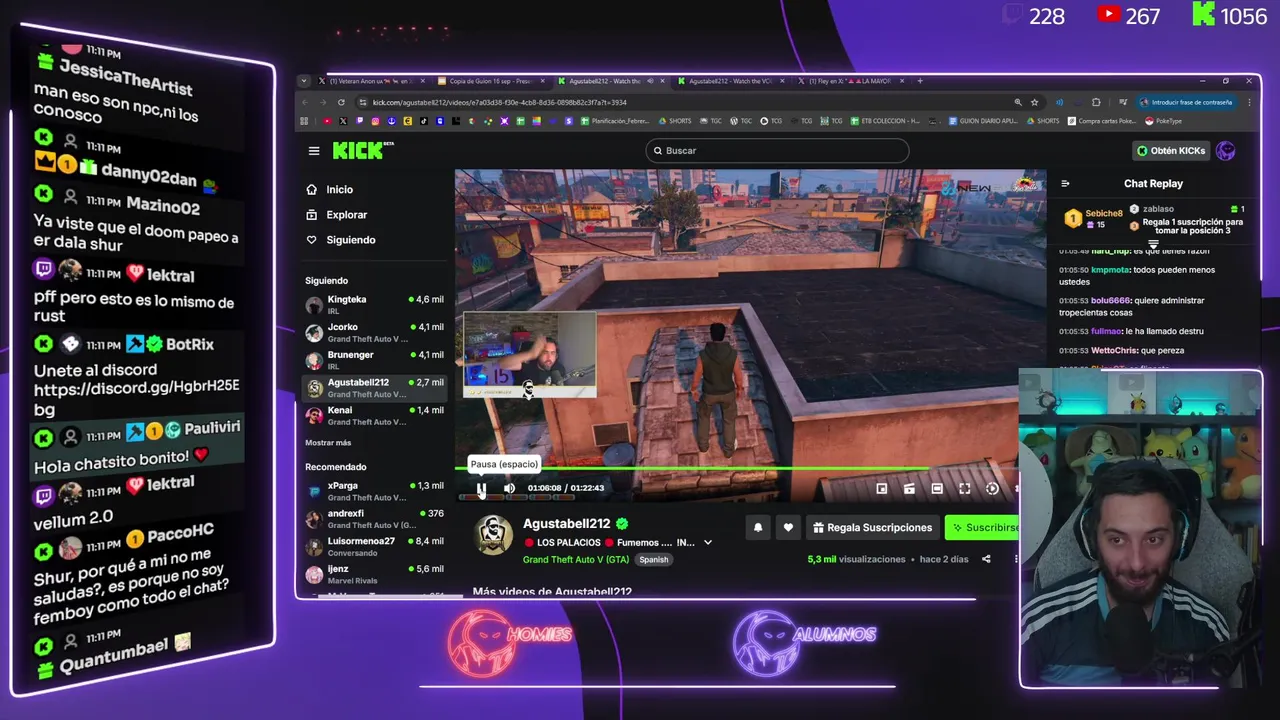Image resolution: width=1280 pixels, height=720 pixels.
Task: Click the browser address bar URL
Action: [x=499, y=102]
